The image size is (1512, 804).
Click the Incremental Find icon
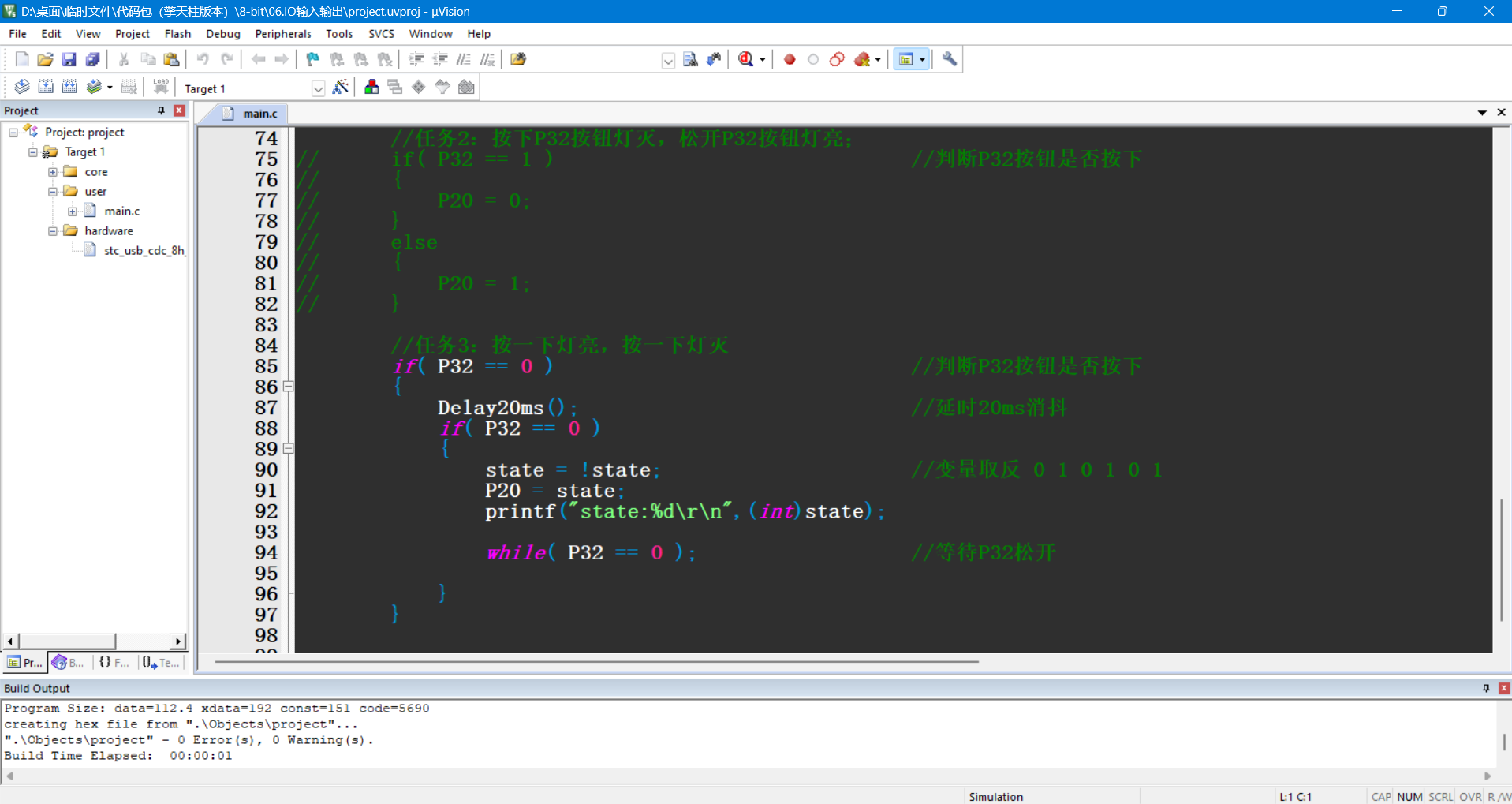(x=714, y=59)
